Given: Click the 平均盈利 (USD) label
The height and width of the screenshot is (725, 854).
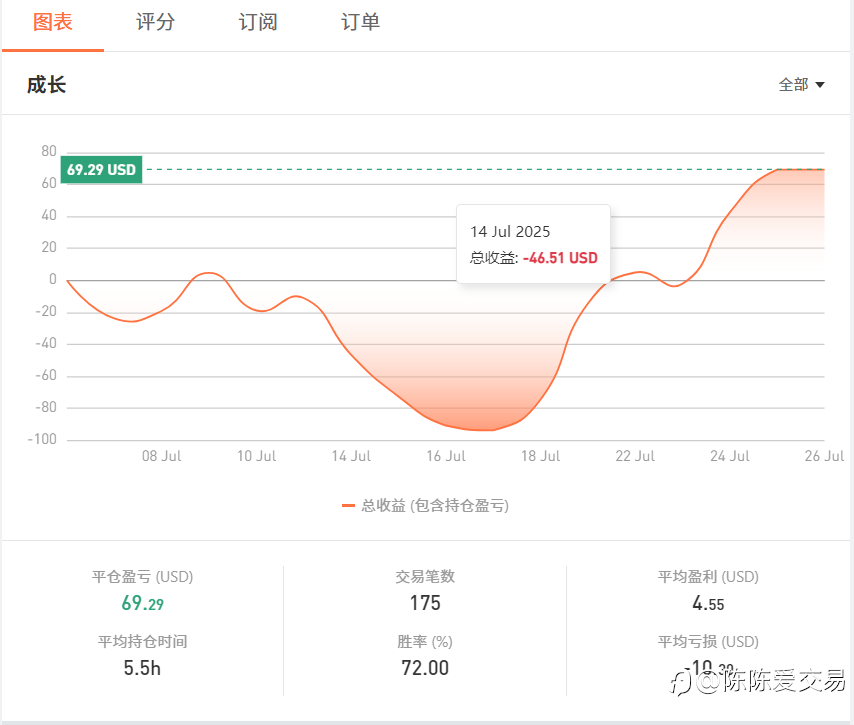Looking at the screenshot, I should 708,576.
